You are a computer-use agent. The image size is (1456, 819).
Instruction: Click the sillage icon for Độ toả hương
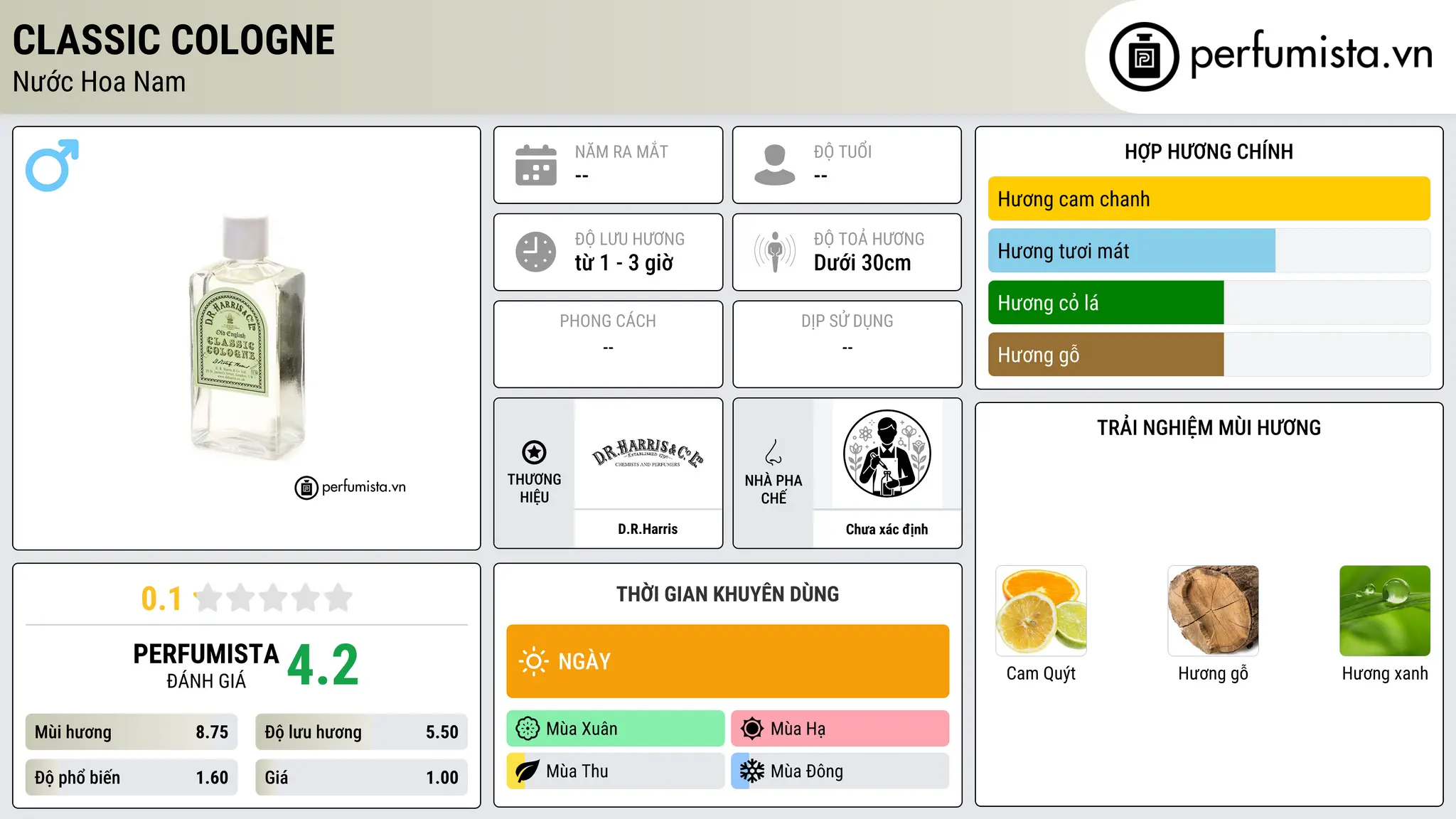click(x=775, y=252)
